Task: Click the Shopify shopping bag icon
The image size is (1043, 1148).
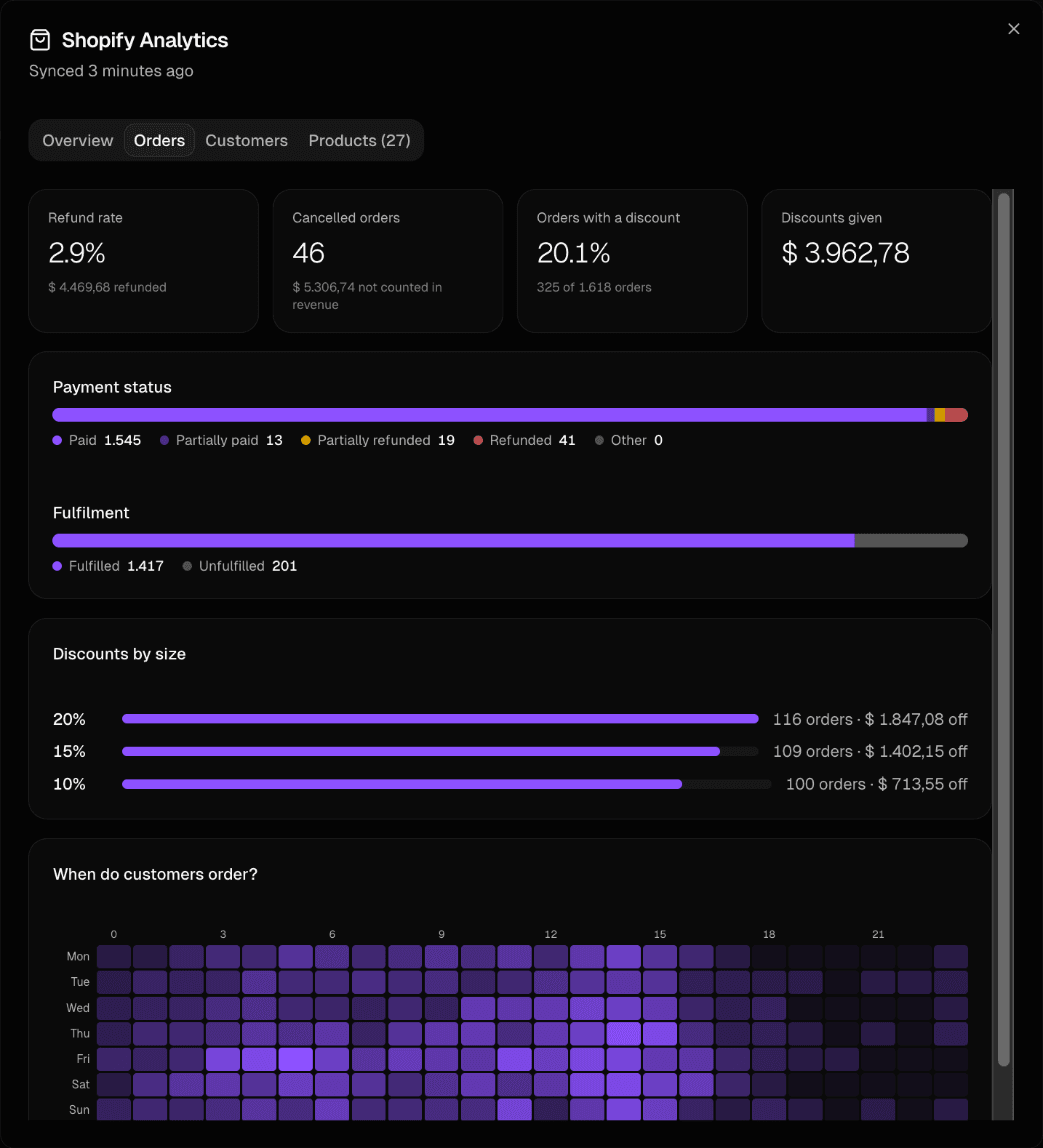Action: tap(40, 40)
